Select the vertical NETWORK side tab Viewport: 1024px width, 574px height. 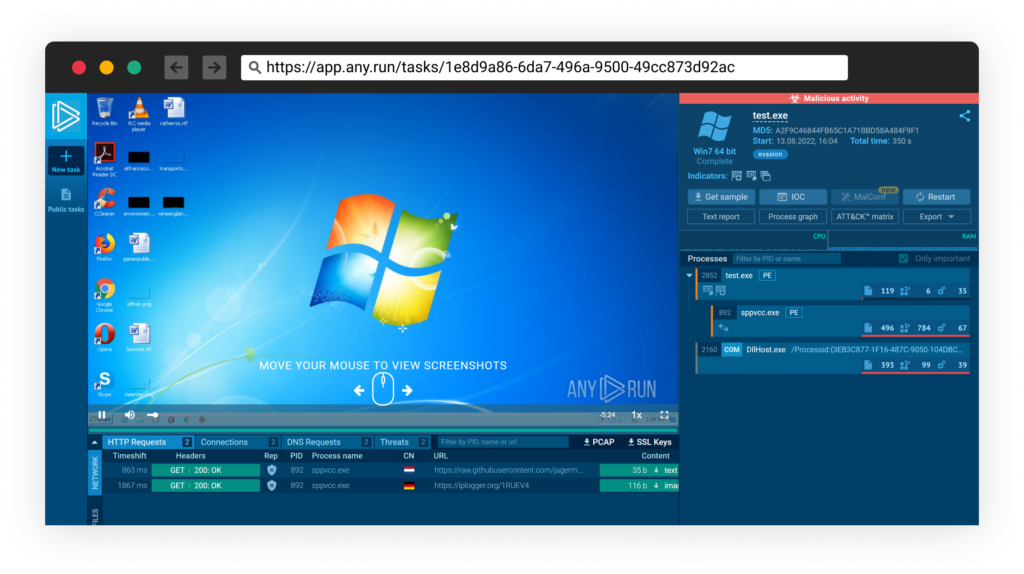(95, 473)
